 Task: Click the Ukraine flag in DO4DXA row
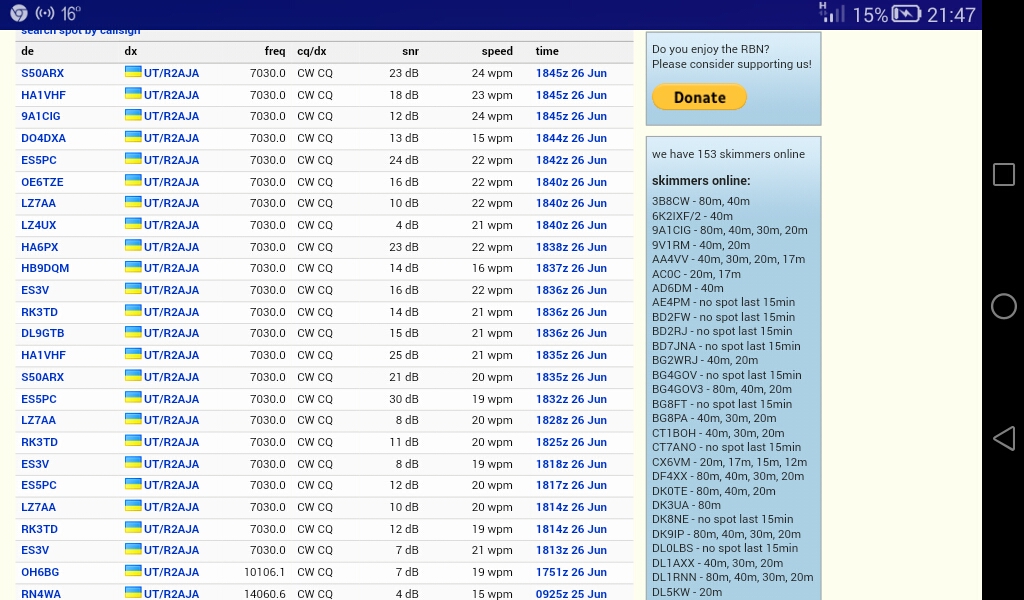(x=133, y=137)
